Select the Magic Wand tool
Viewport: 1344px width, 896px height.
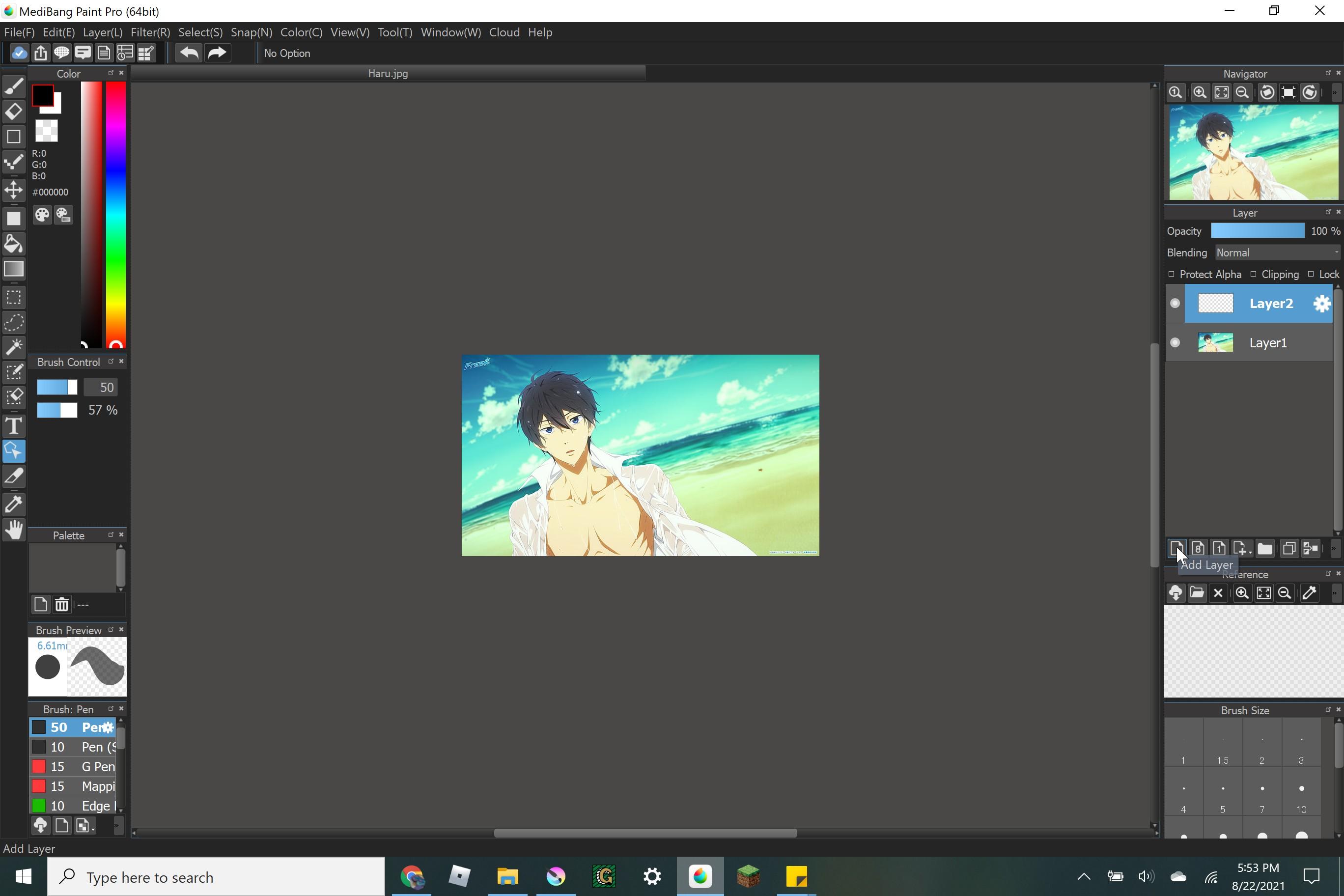14,346
